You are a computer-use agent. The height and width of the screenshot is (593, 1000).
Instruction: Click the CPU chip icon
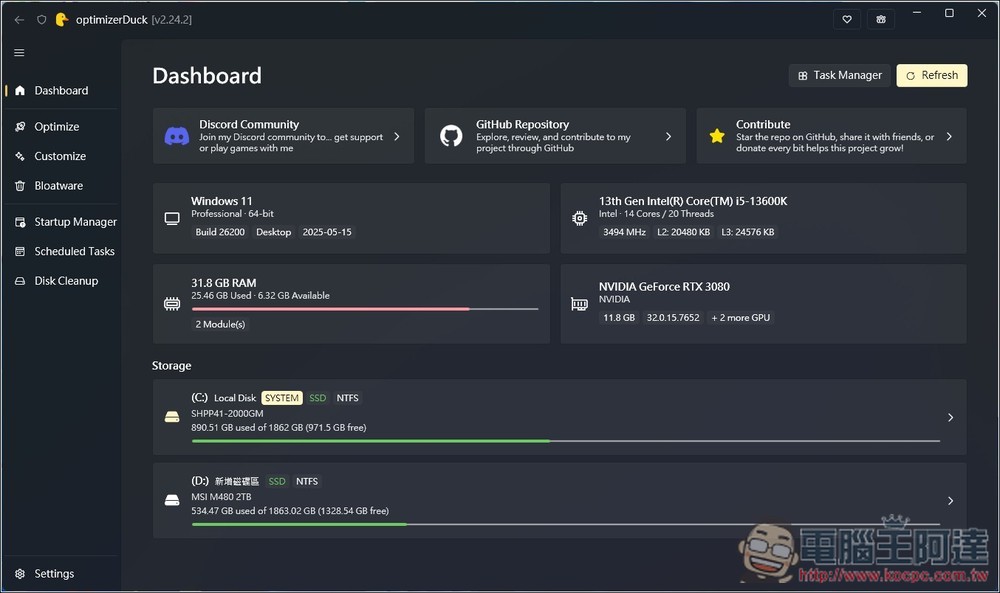click(579, 219)
